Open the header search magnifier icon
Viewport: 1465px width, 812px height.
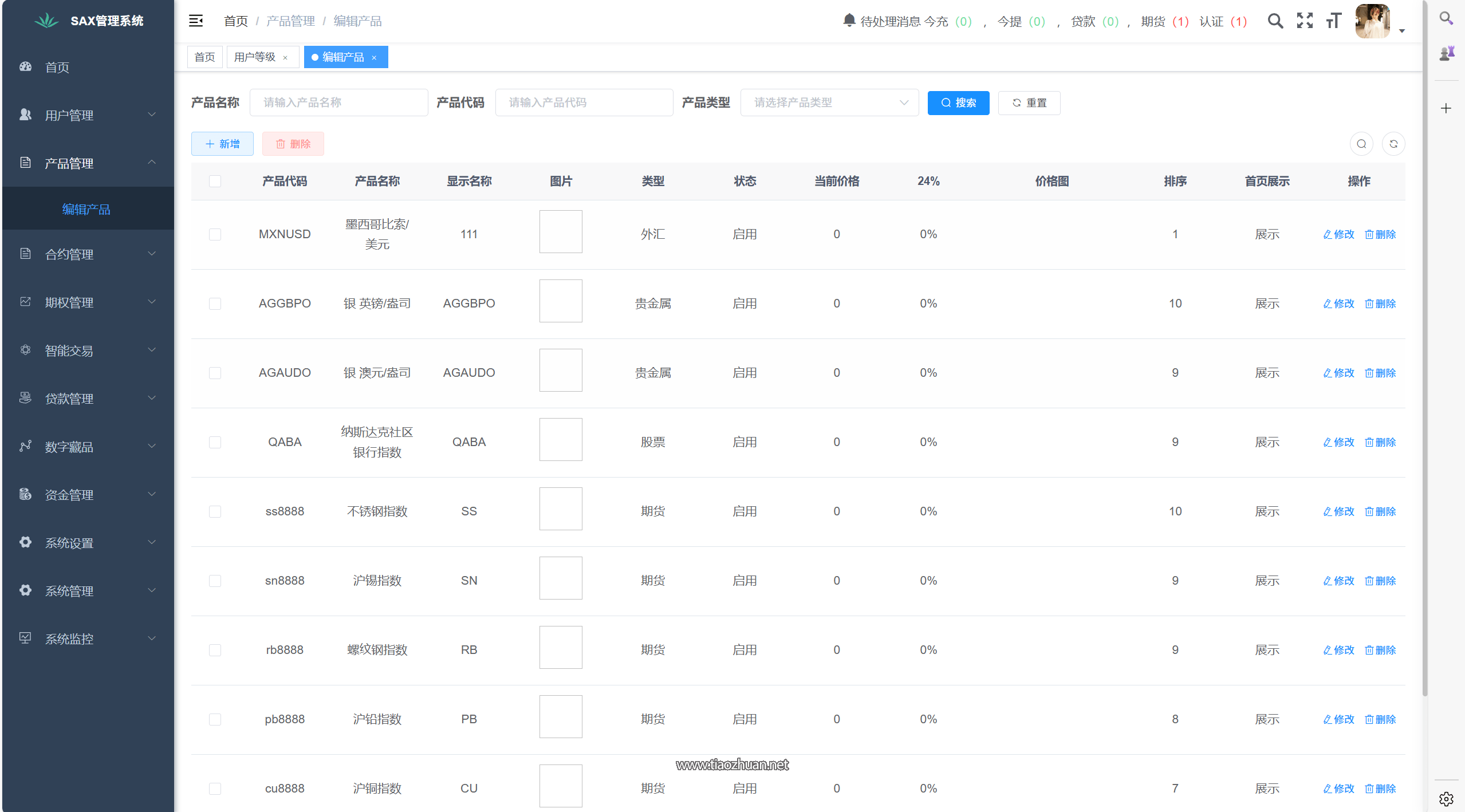click(x=1275, y=21)
